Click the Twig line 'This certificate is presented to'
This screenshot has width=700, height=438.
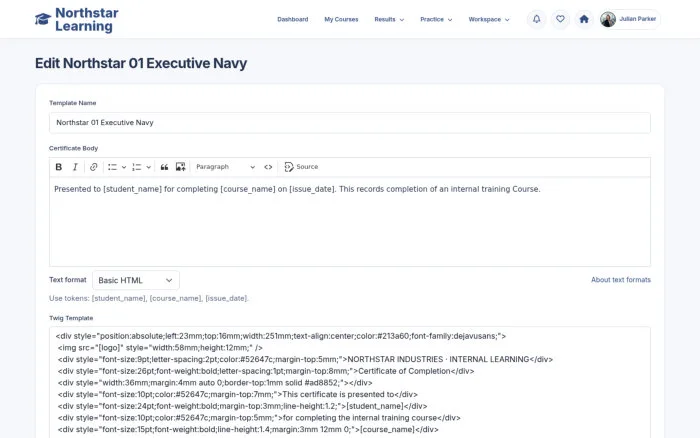tap(238, 395)
